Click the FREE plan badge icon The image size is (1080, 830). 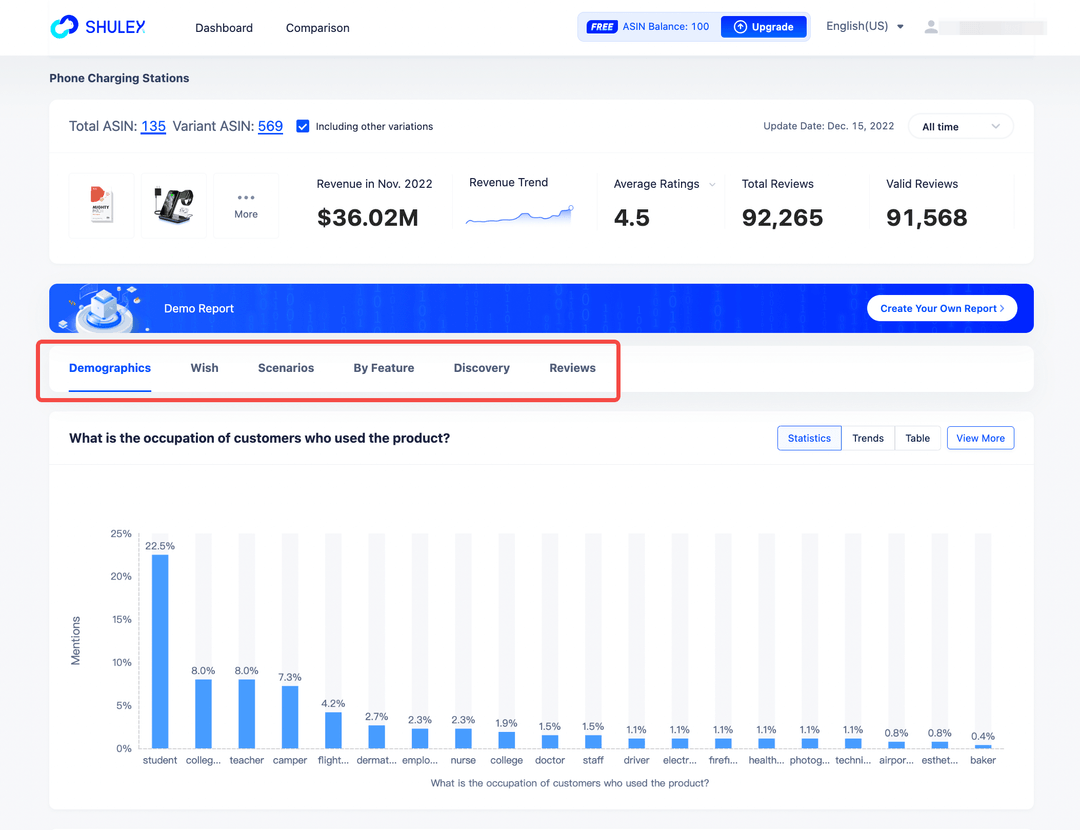601,26
